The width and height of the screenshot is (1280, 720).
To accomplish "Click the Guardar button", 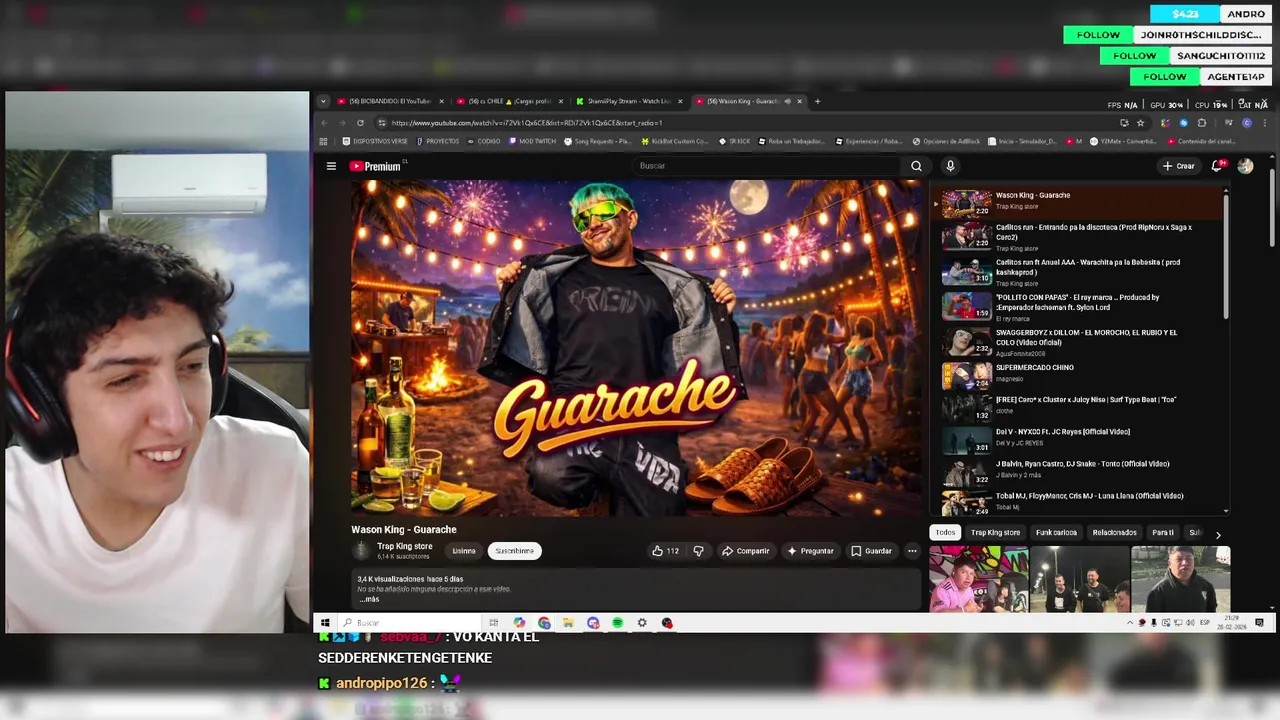I will pos(871,551).
